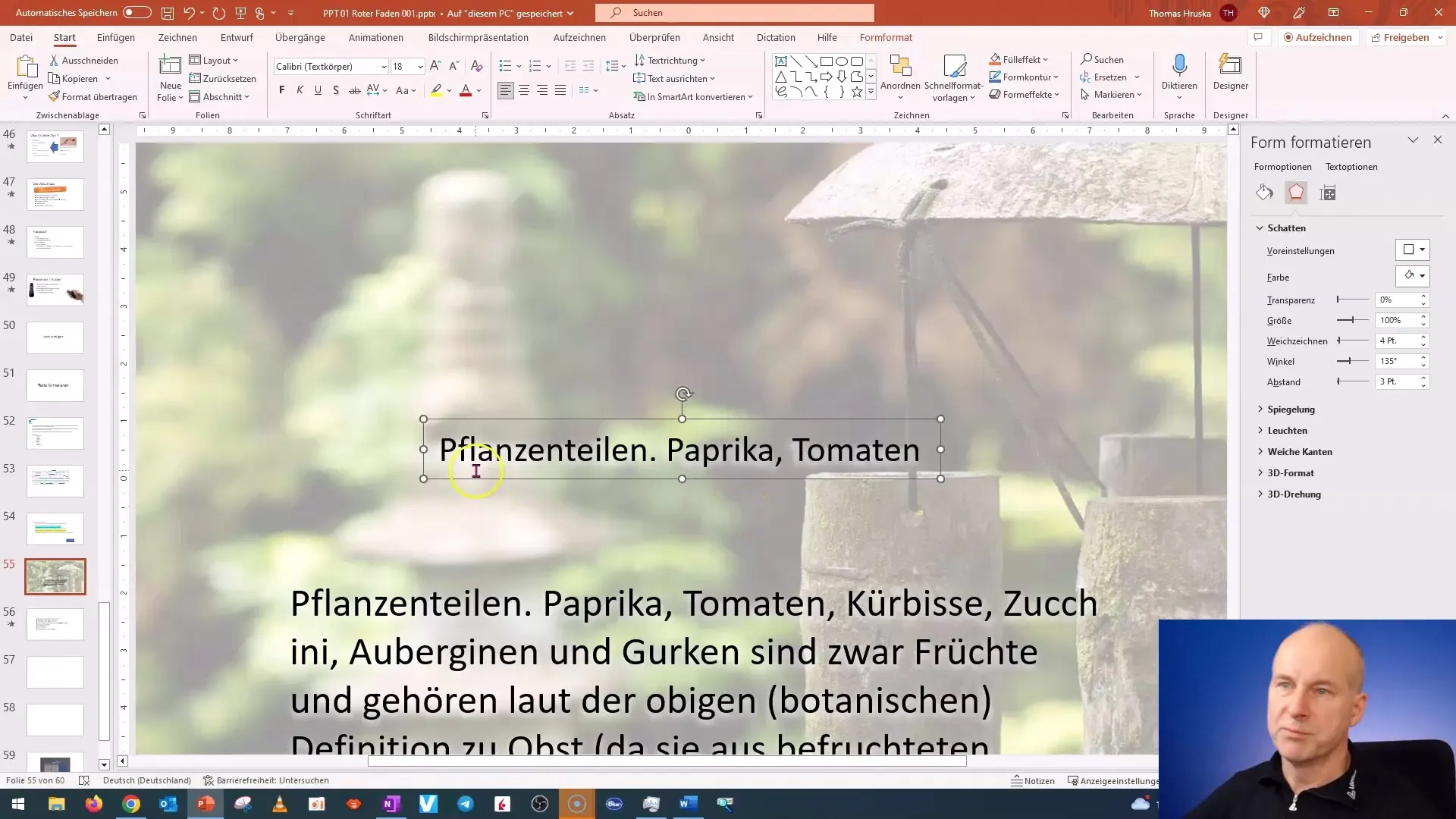Save the presentation with disk icon
Viewport: 1456px width, 819px height.
(168, 13)
